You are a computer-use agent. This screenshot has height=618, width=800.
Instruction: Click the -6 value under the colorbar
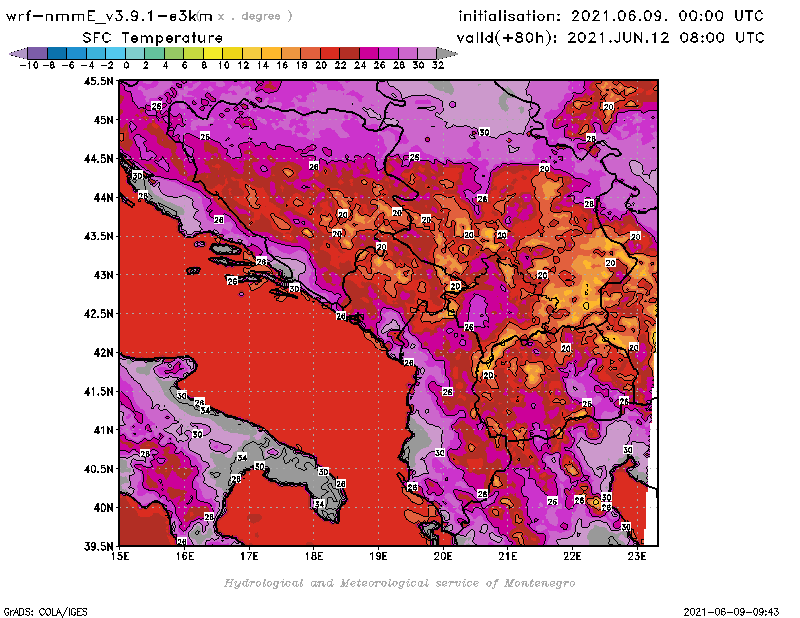tap(67, 65)
